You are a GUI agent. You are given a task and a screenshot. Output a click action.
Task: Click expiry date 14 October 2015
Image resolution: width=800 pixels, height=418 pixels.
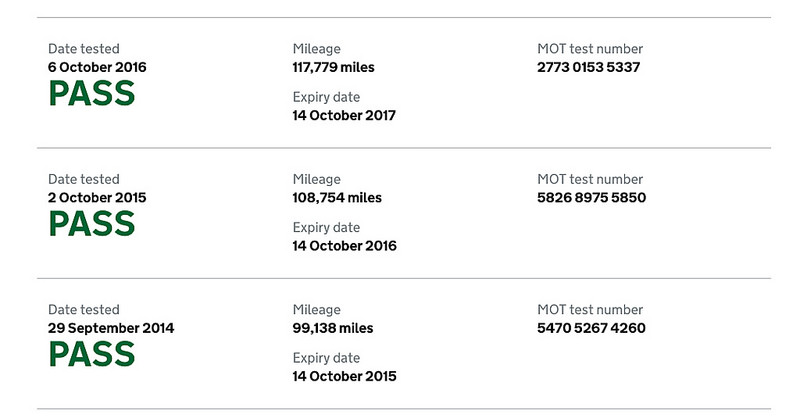[344, 376]
